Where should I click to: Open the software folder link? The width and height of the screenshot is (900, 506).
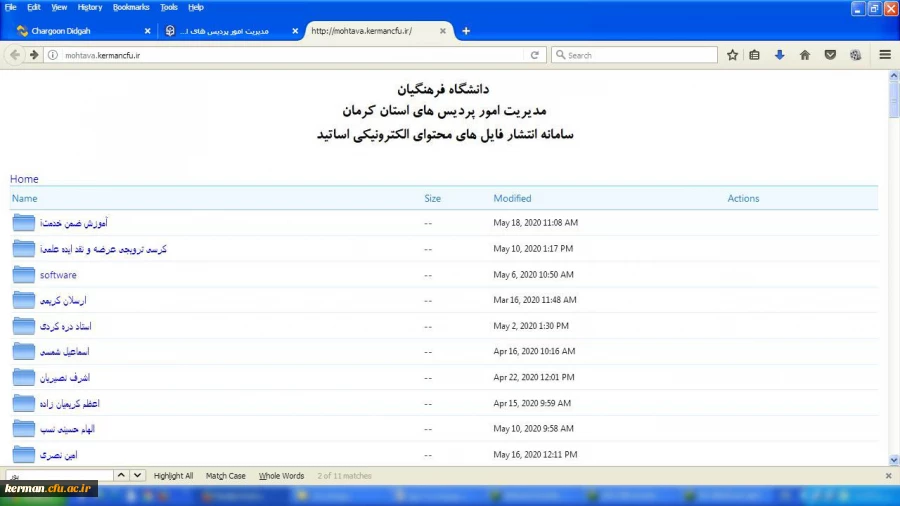click(x=58, y=275)
